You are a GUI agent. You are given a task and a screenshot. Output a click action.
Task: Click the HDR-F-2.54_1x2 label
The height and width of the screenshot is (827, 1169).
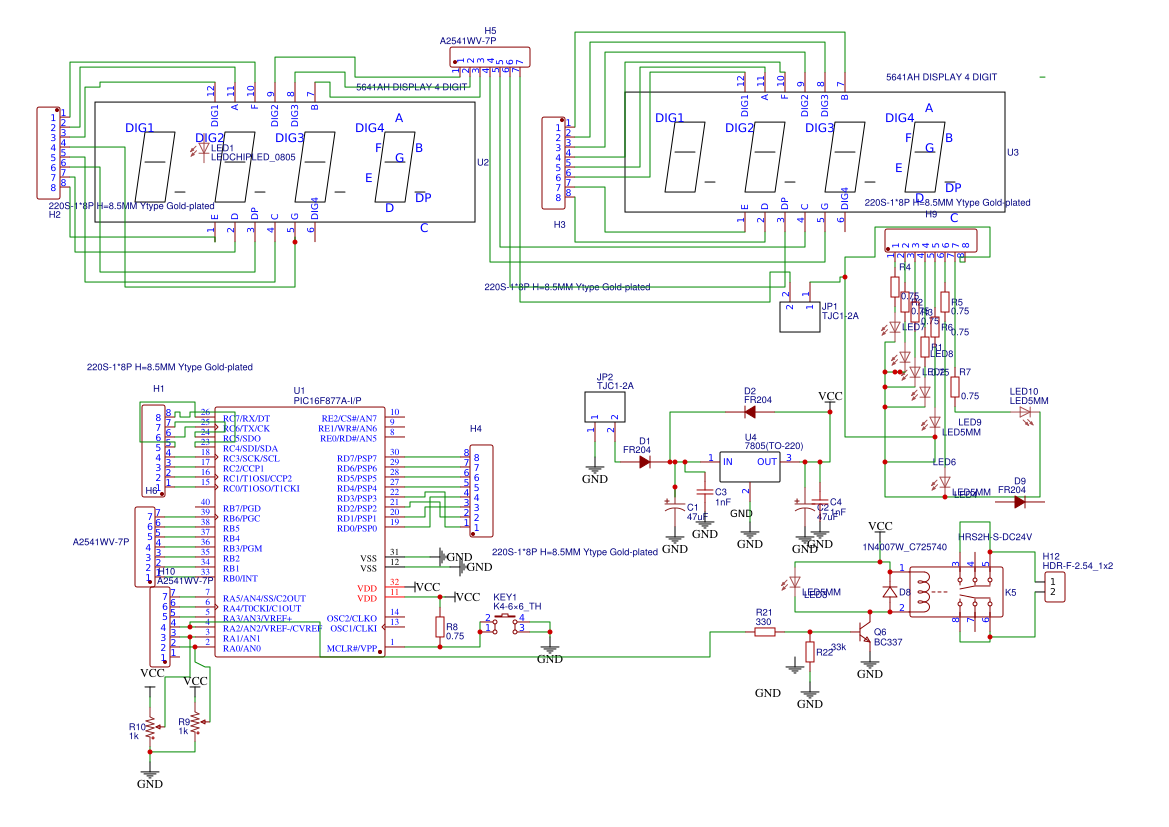click(x=1078, y=566)
